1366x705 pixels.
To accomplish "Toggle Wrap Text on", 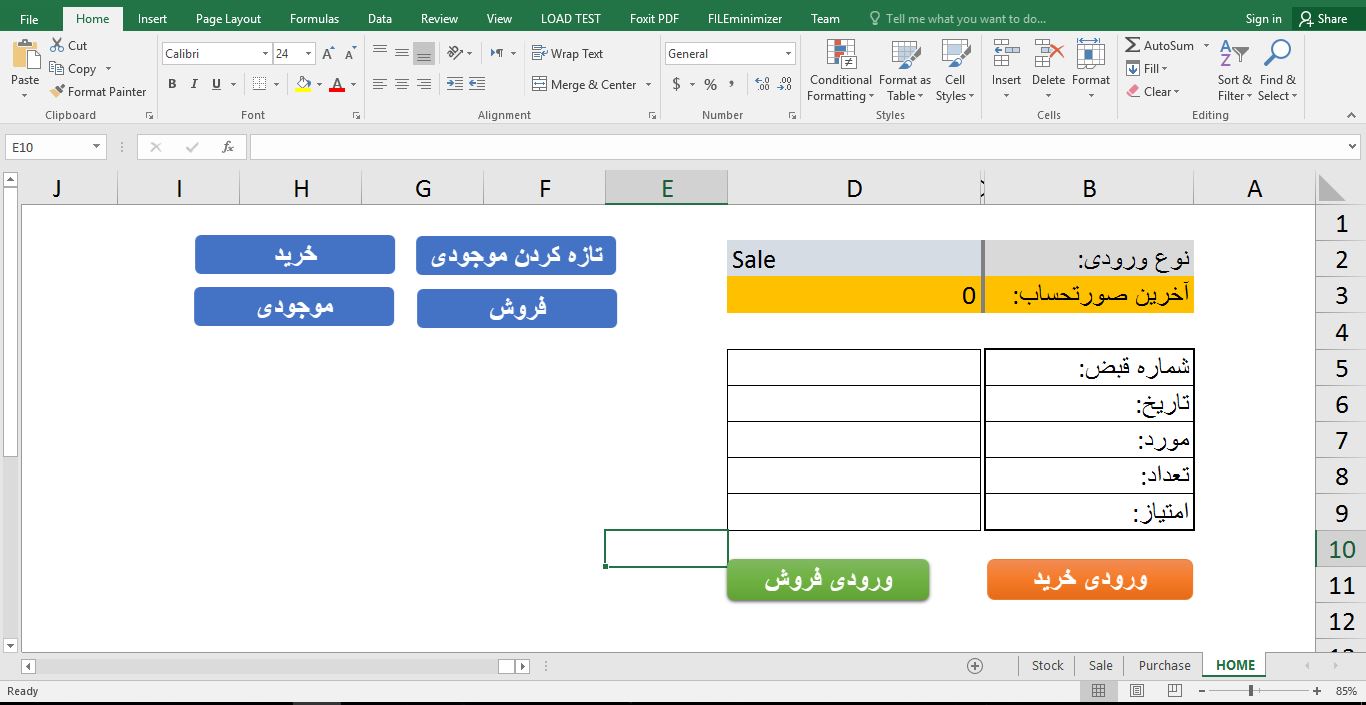I will [567, 54].
